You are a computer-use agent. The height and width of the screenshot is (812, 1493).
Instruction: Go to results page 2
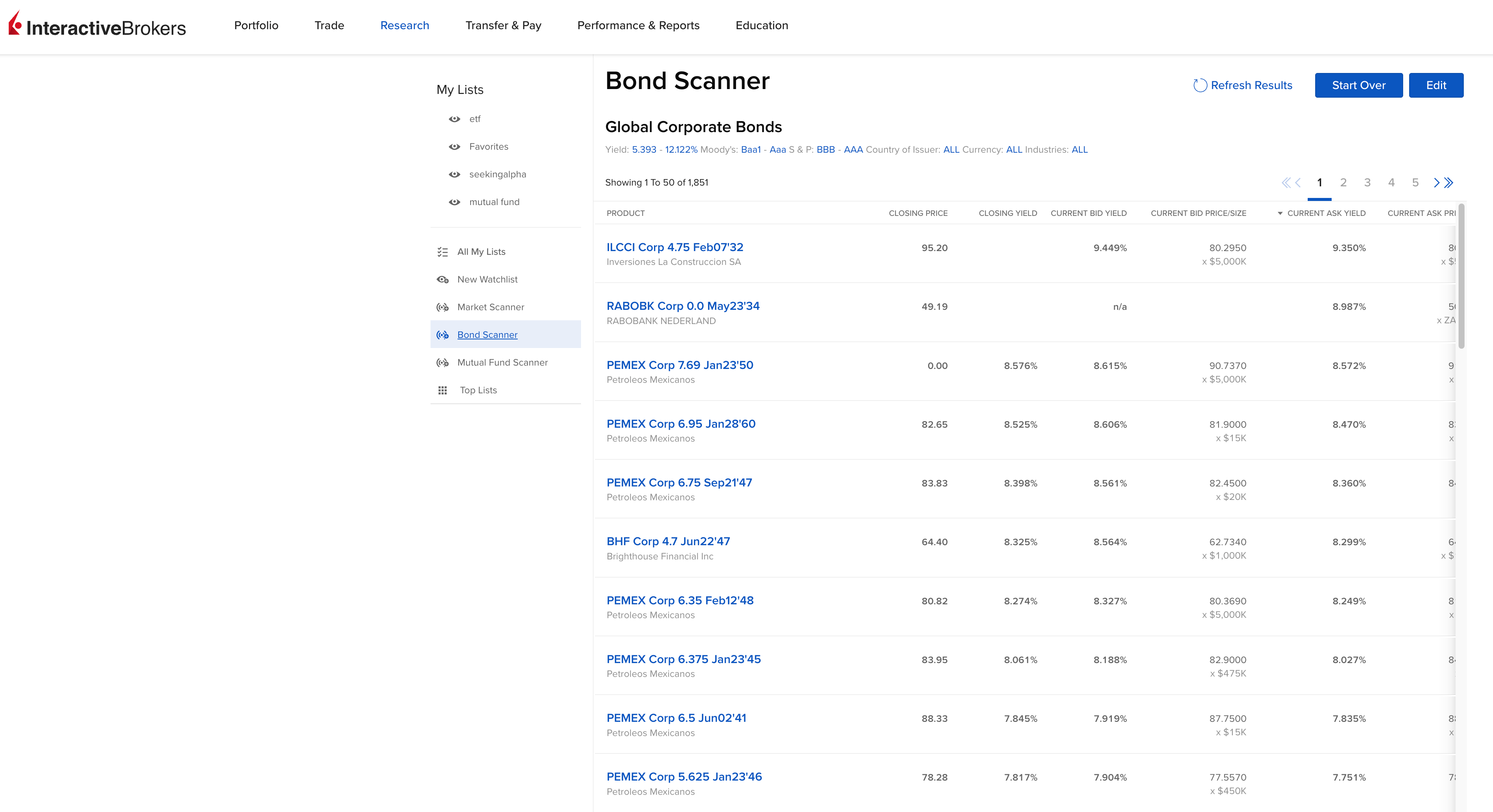1343,183
